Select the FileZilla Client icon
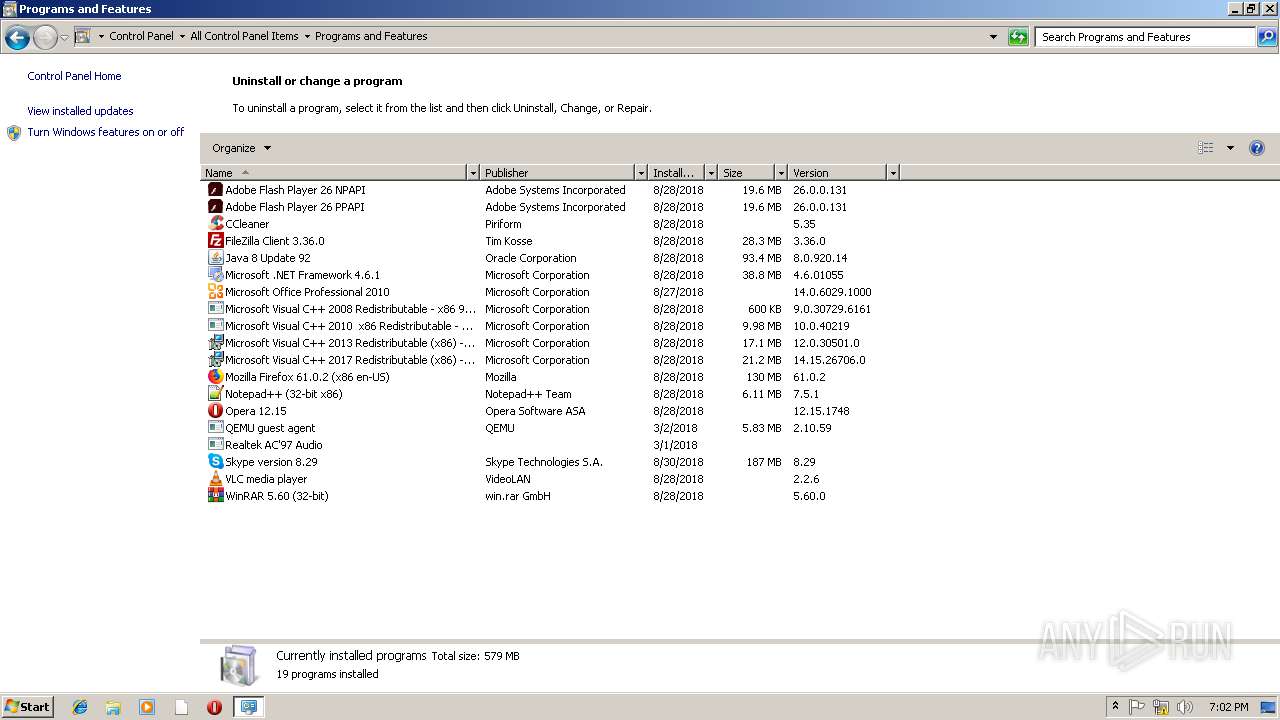 tap(215, 241)
